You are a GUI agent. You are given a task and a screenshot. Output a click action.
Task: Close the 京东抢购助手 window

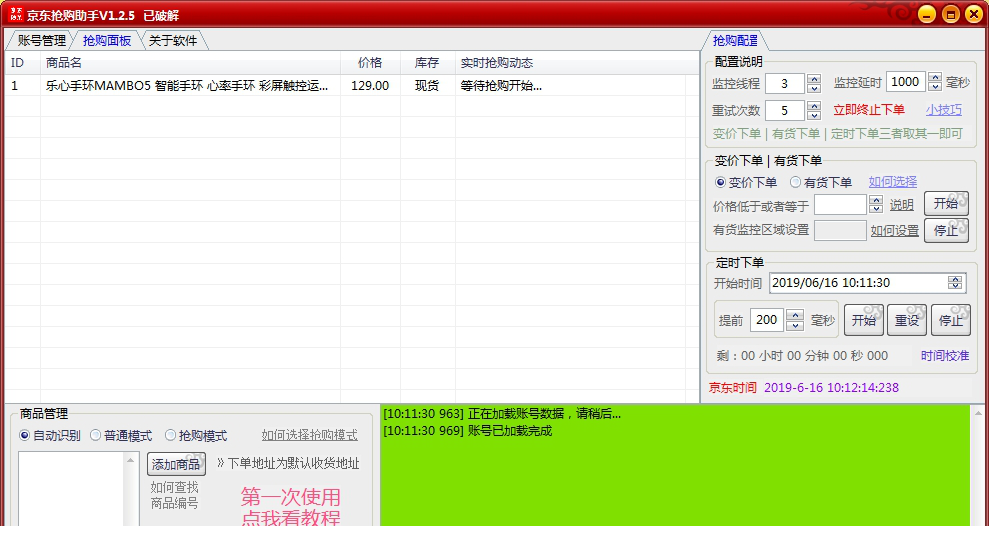click(974, 15)
